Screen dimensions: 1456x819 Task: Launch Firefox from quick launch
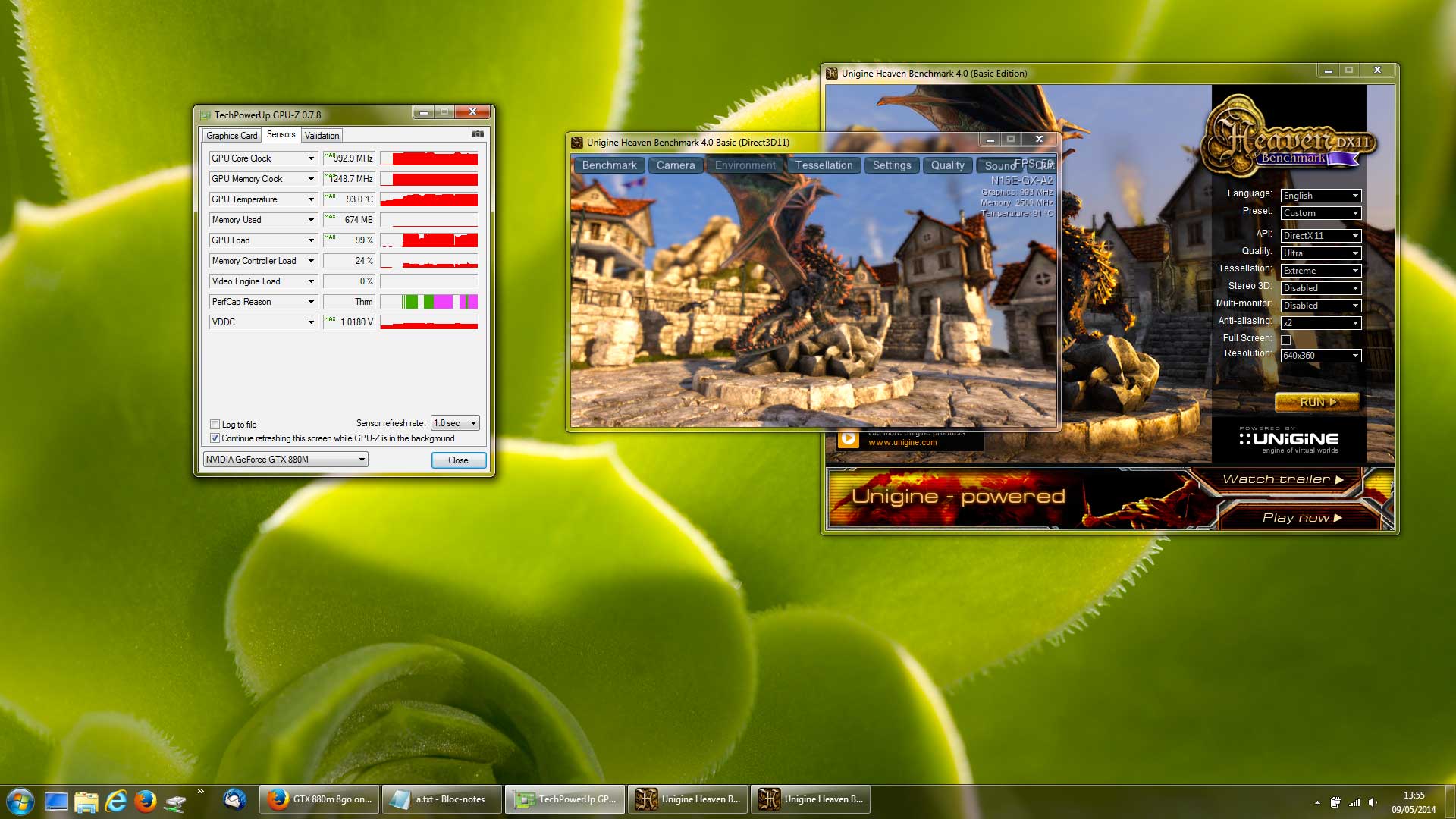(145, 801)
